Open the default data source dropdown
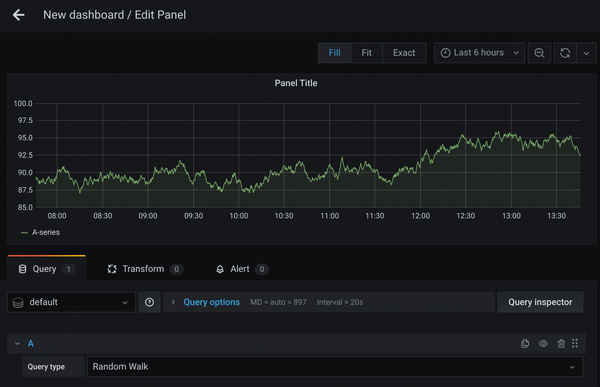The image size is (600, 387). [72, 302]
